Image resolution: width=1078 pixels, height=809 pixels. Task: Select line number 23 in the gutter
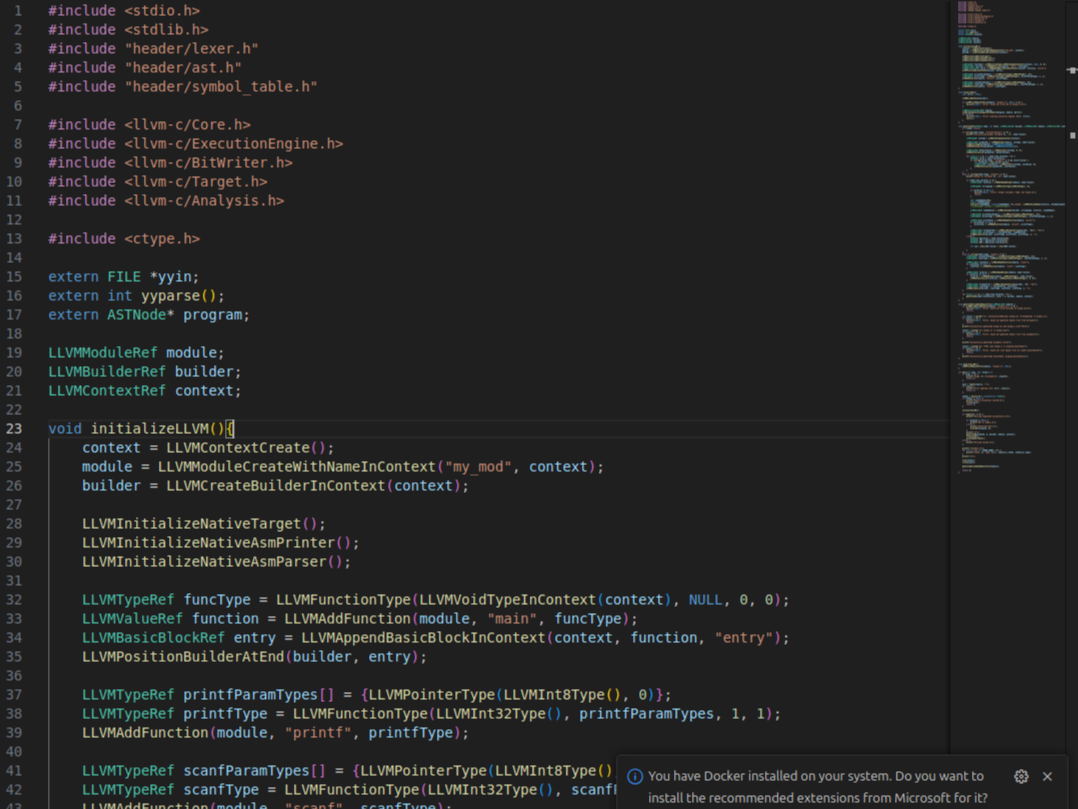[14, 428]
